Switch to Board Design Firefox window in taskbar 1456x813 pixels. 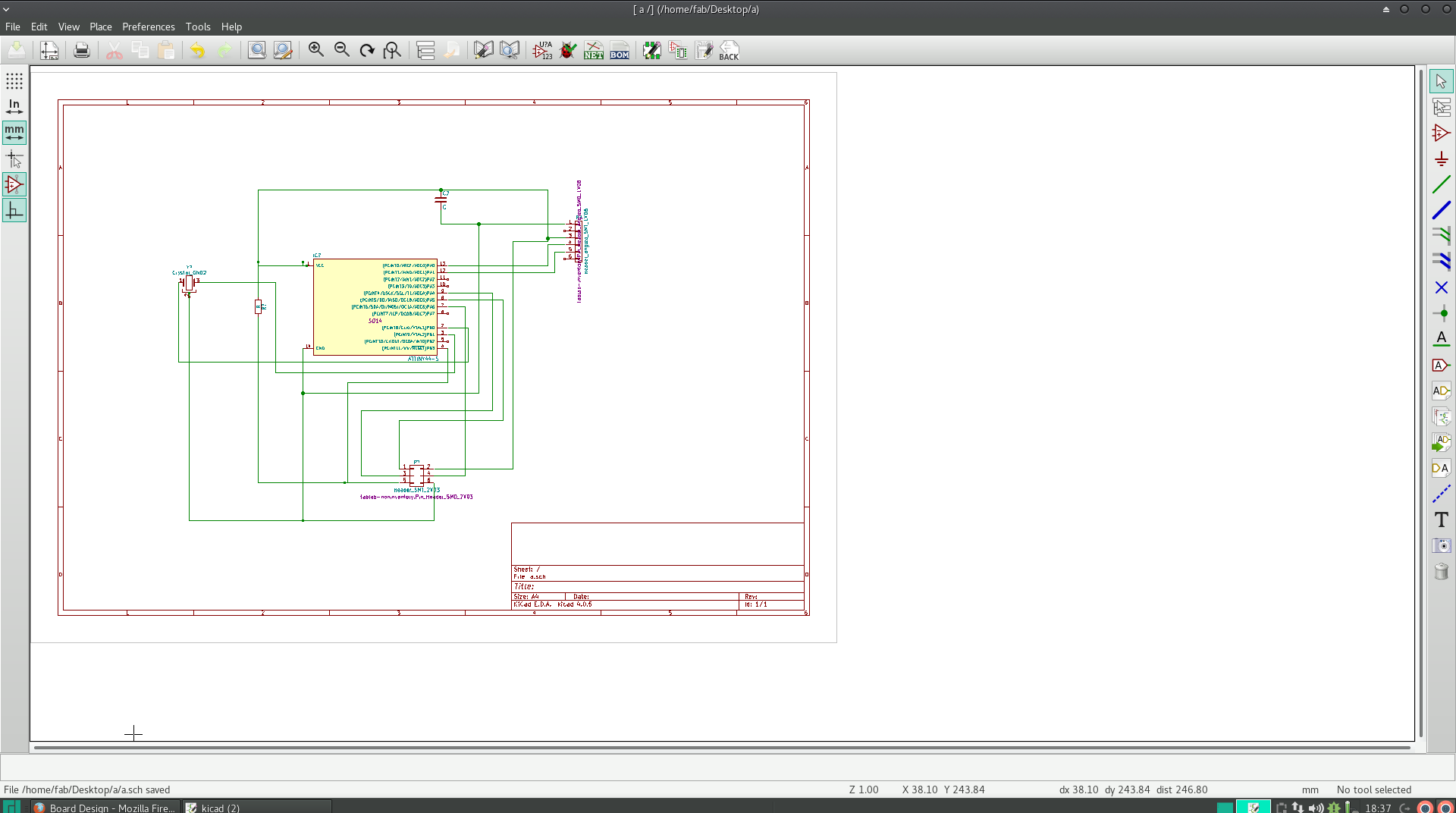[x=105, y=808]
